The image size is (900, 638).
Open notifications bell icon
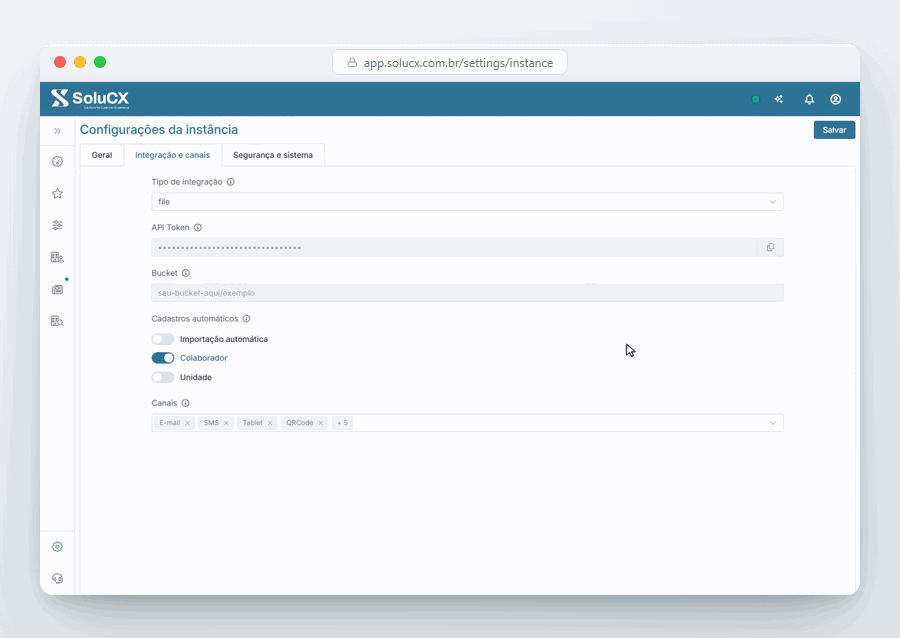click(809, 99)
